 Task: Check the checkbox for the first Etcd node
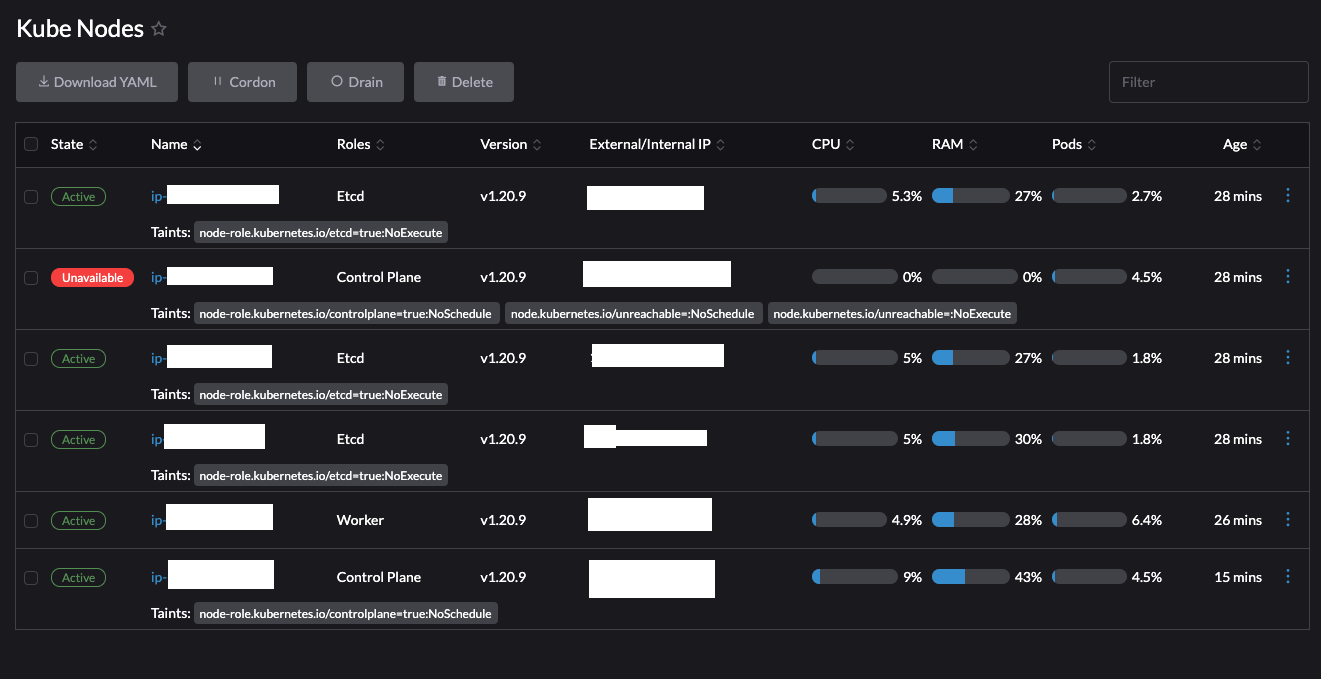pyautogui.click(x=31, y=196)
